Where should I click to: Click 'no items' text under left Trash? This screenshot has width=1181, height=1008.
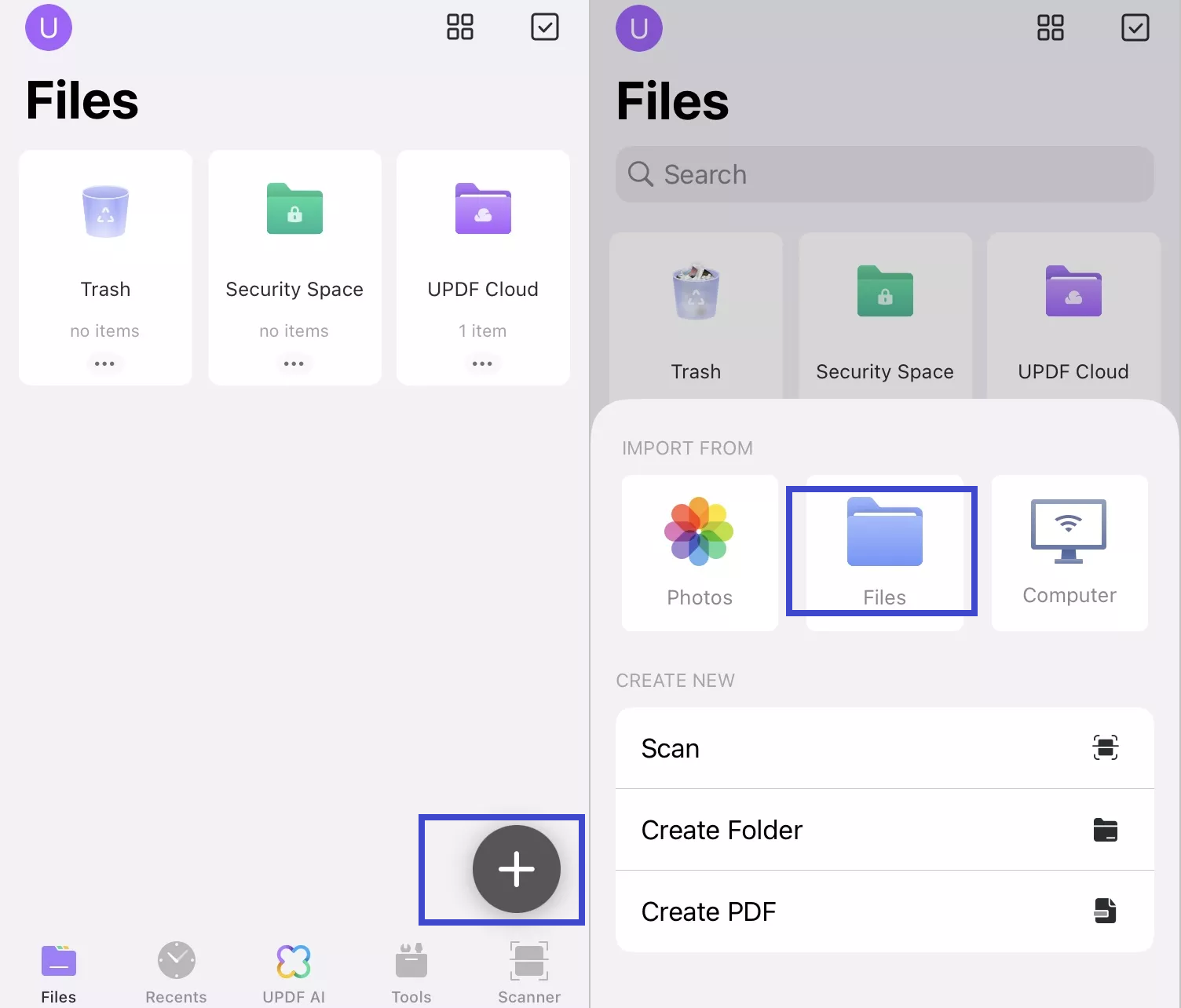[x=104, y=331]
